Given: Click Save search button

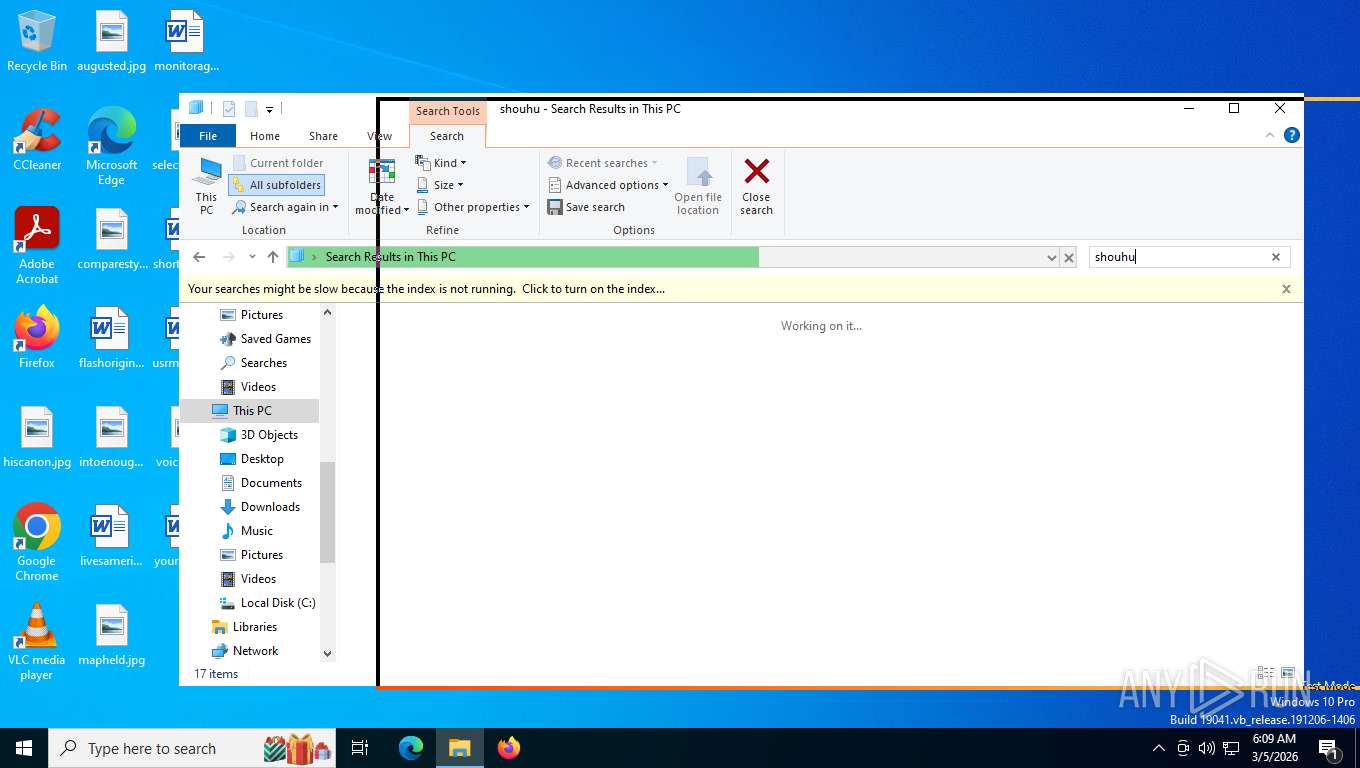Looking at the screenshot, I should coord(586,207).
